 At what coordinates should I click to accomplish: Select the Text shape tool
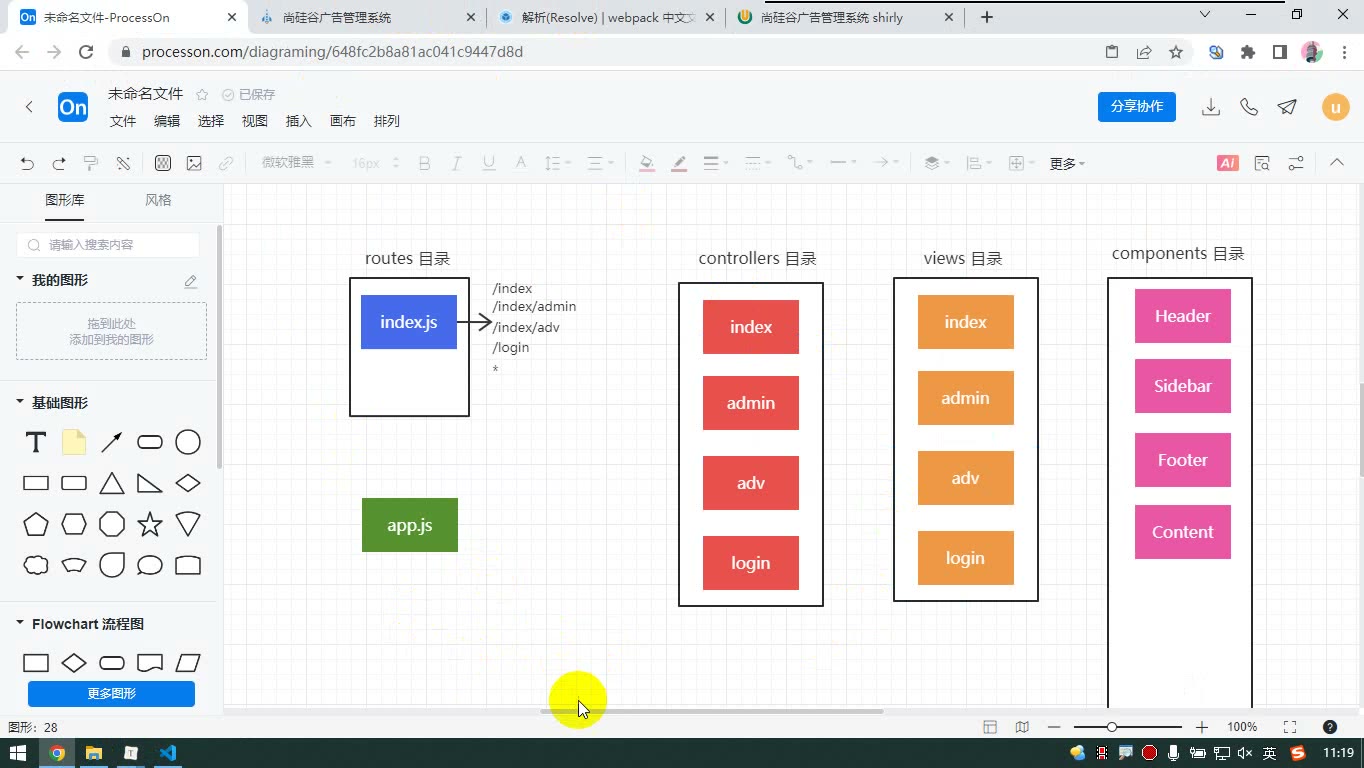coord(36,442)
